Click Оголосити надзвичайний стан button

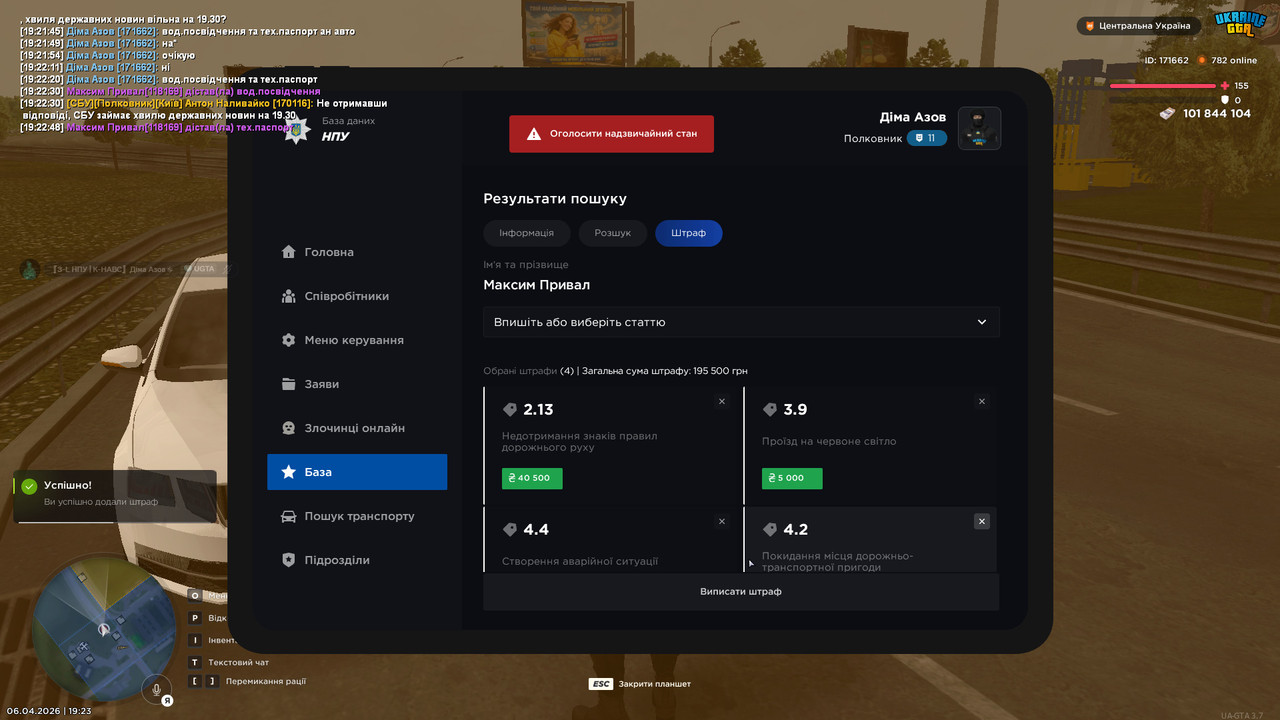(x=612, y=134)
